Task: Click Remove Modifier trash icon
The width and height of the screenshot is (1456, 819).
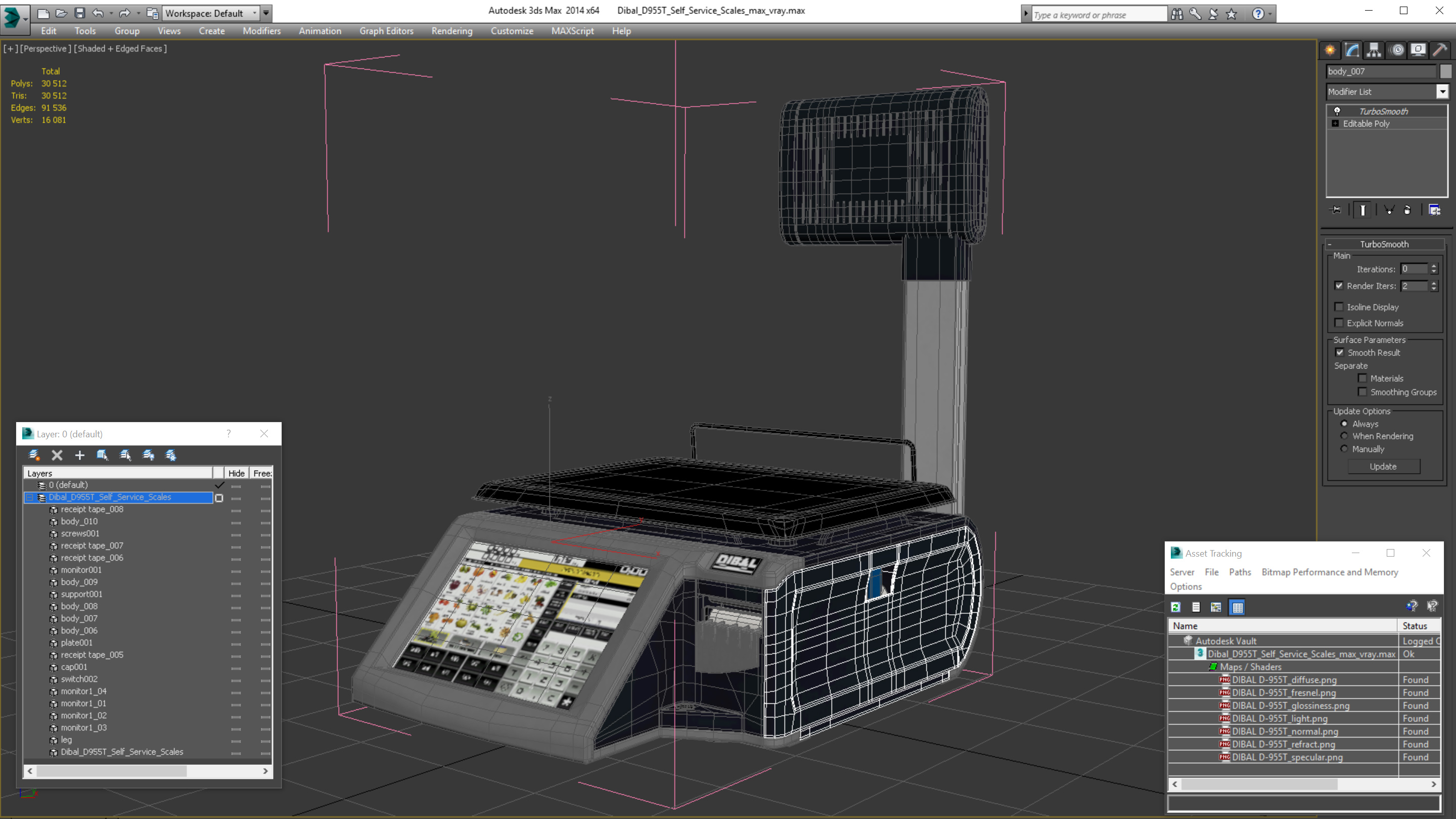Action: click(1407, 210)
